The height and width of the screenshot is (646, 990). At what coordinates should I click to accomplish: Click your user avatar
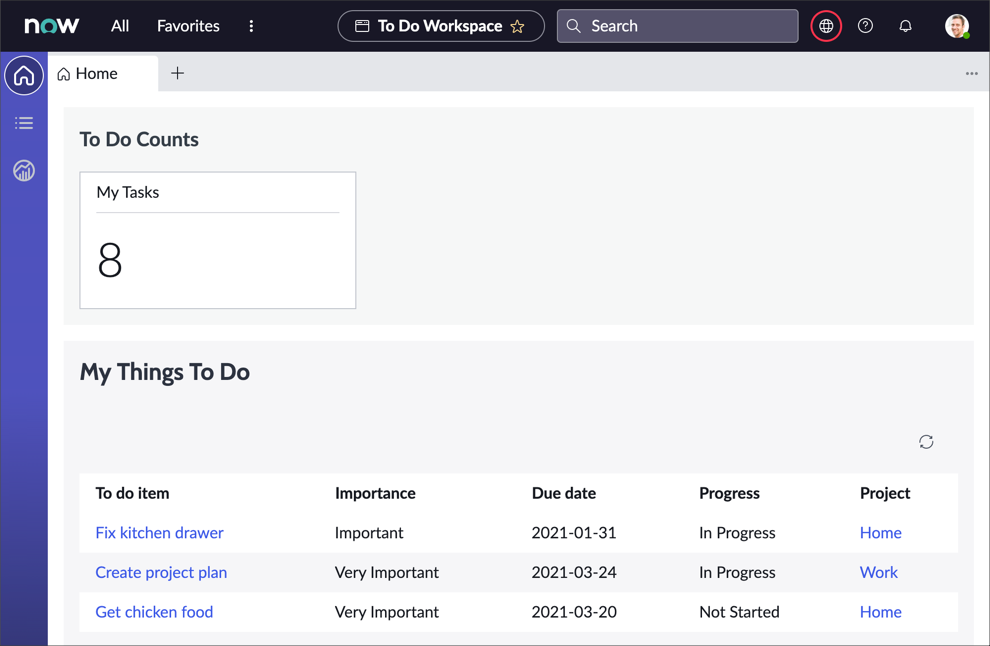[956, 26]
